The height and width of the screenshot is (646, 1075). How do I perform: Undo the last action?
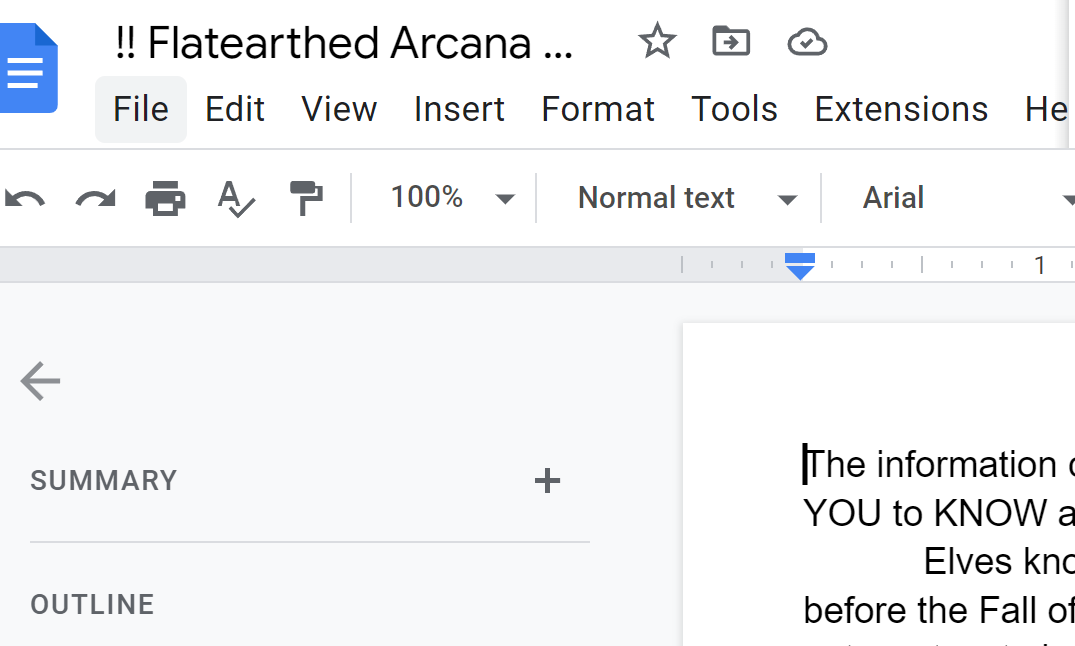(25, 199)
